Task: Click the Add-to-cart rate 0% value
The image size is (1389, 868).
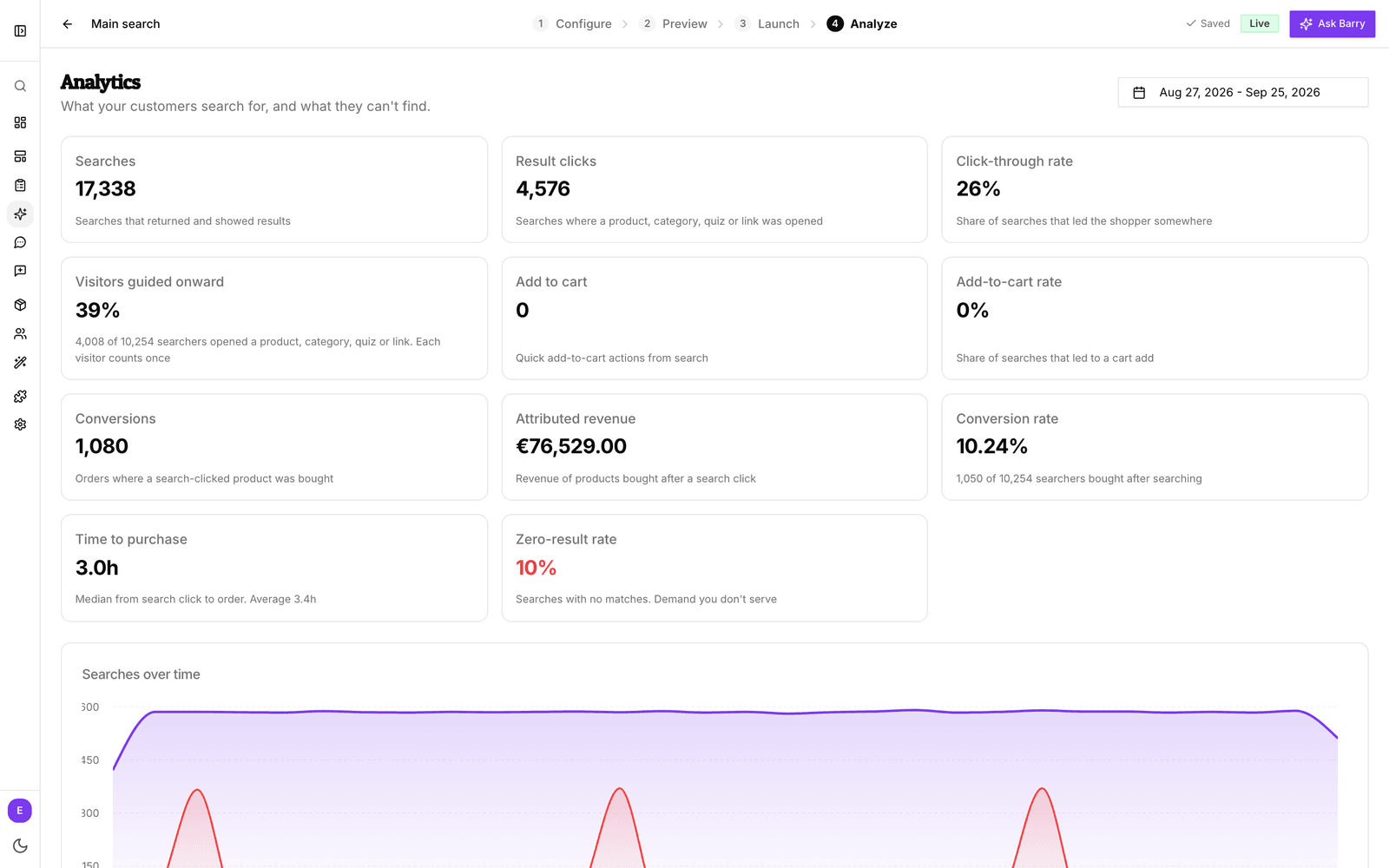Action: point(972,310)
